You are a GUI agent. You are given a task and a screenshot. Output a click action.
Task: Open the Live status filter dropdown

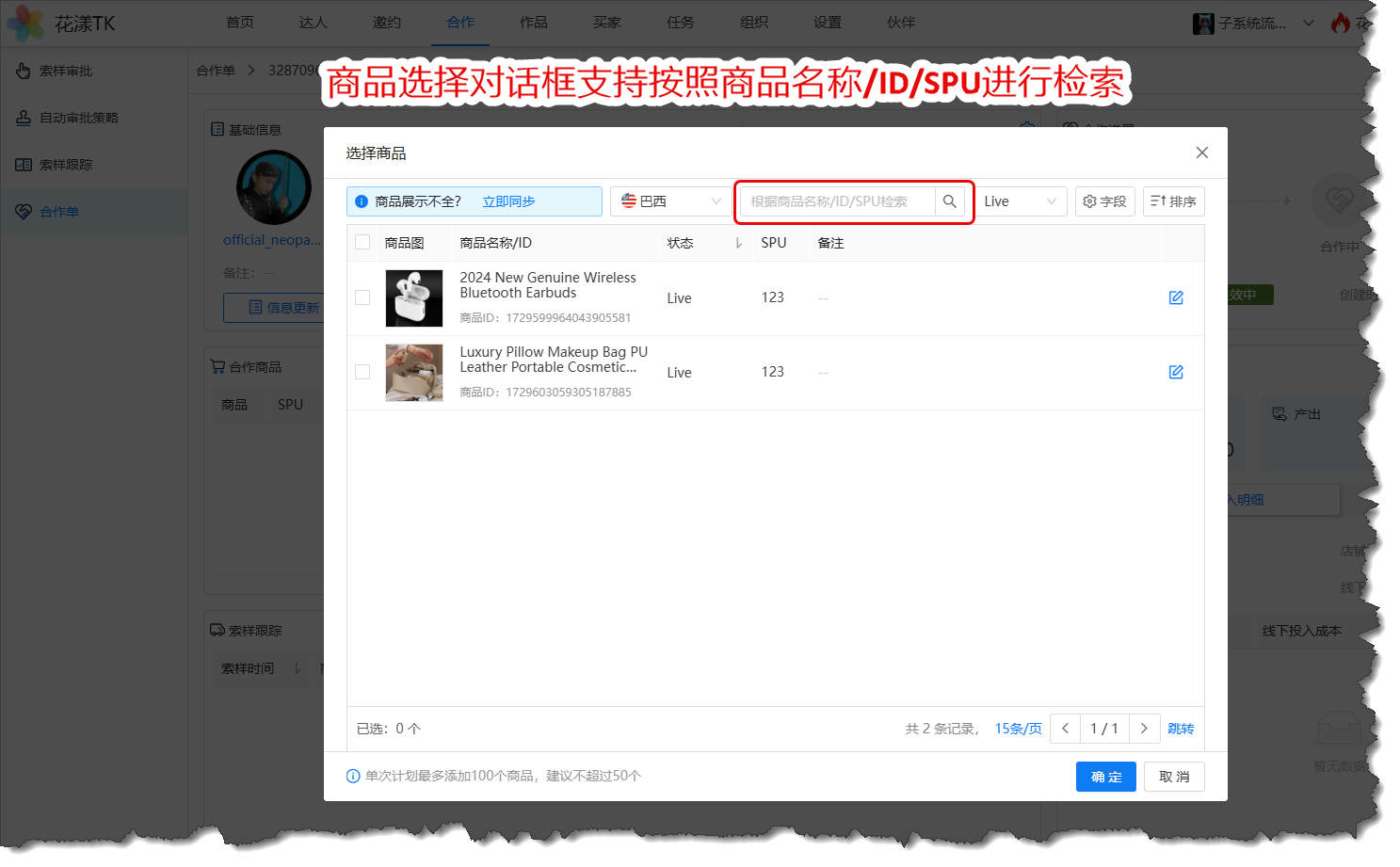1020,201
